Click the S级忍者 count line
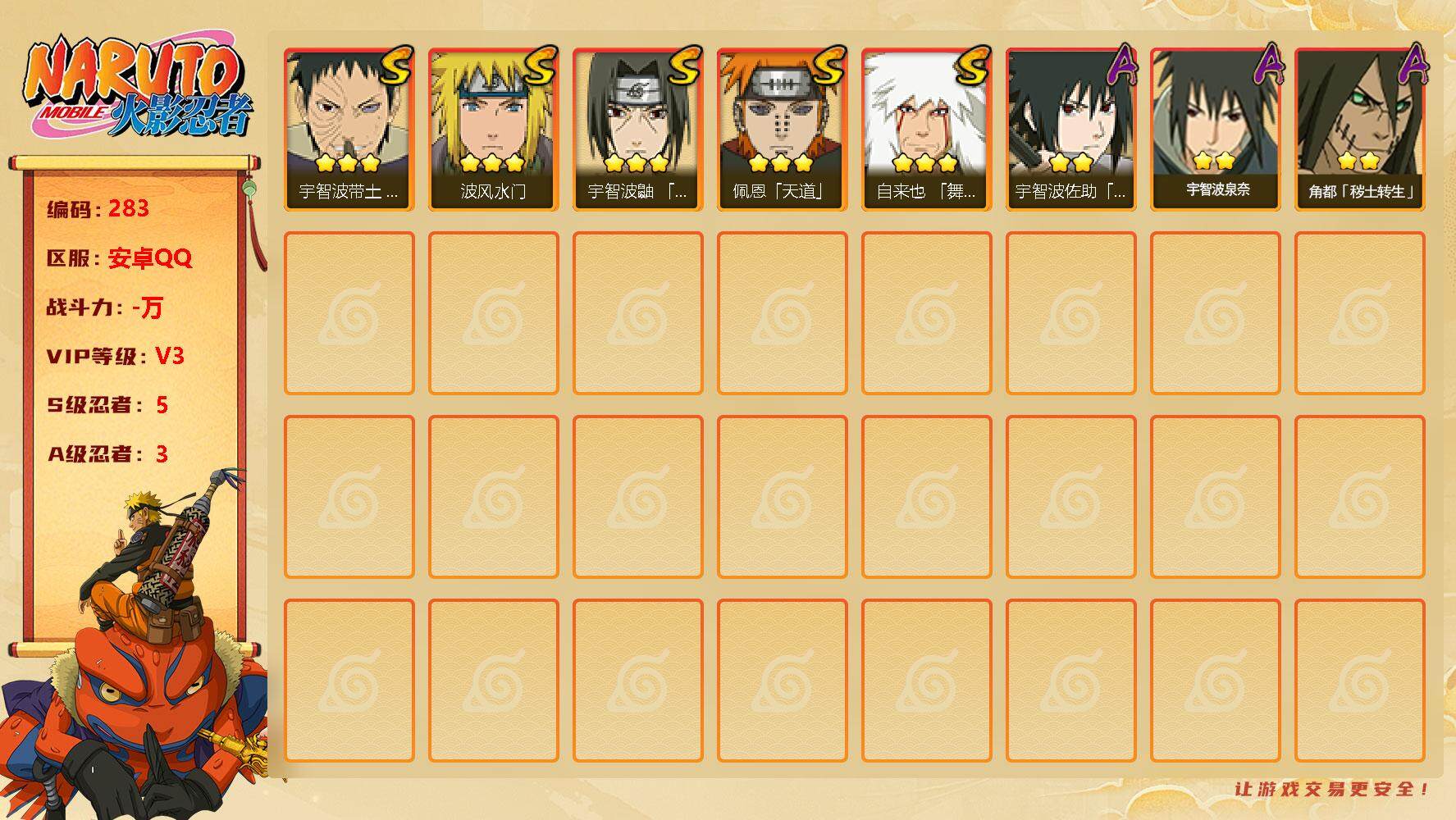Viewport: 1456px width, 820px height. pyautogui.click(x=107, y=404)
